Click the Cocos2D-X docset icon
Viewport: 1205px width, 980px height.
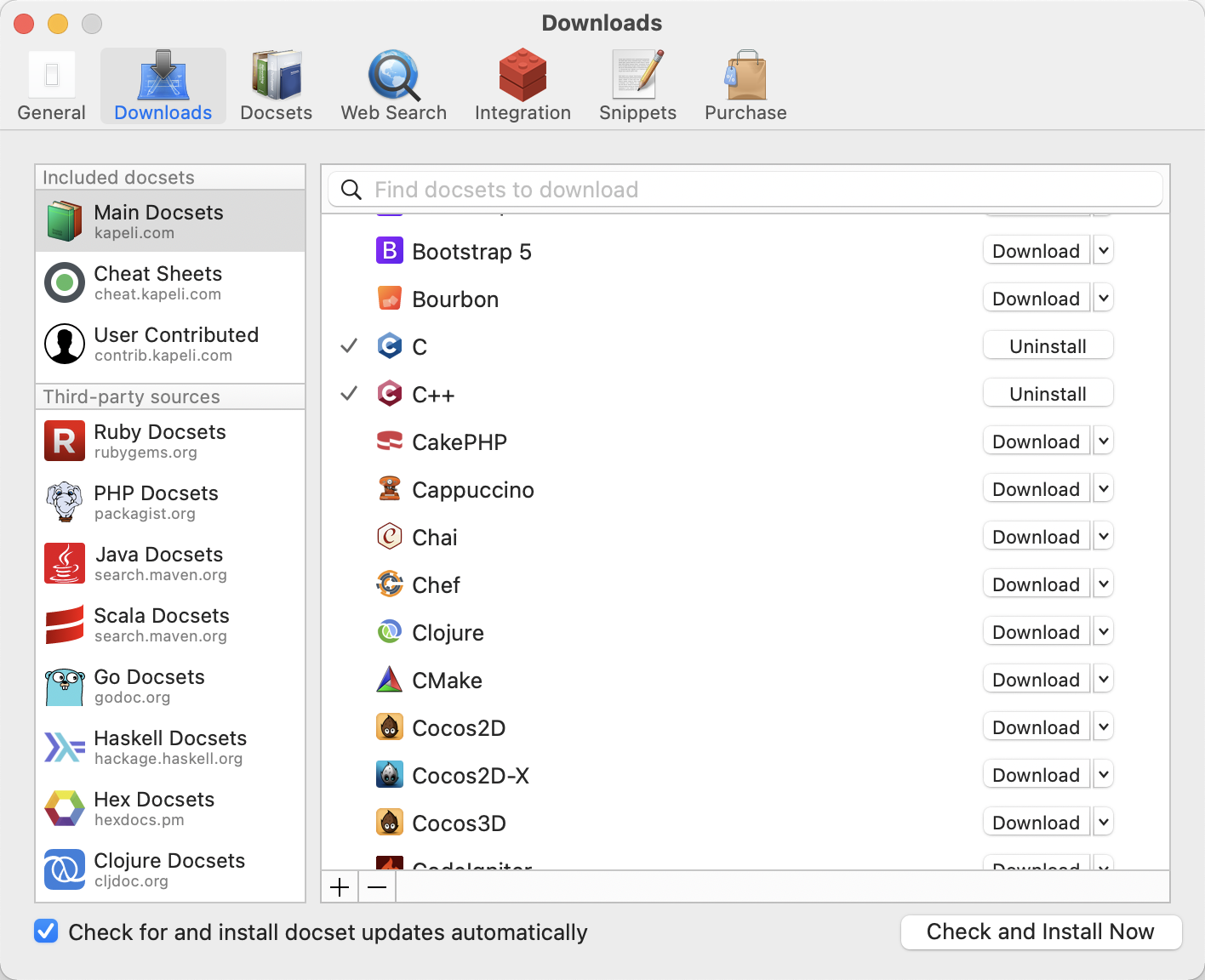[x=390, y=774]
